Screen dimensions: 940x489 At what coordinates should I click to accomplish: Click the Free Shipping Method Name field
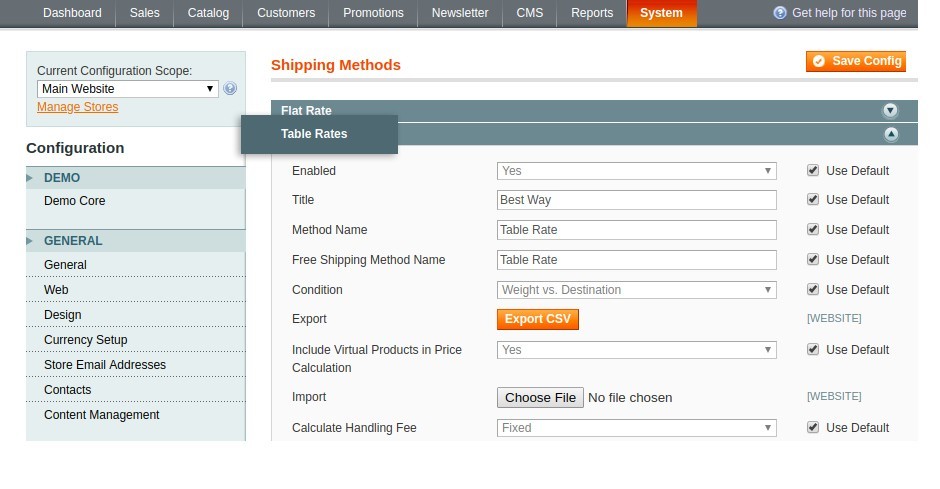click(x=637, y=260)
